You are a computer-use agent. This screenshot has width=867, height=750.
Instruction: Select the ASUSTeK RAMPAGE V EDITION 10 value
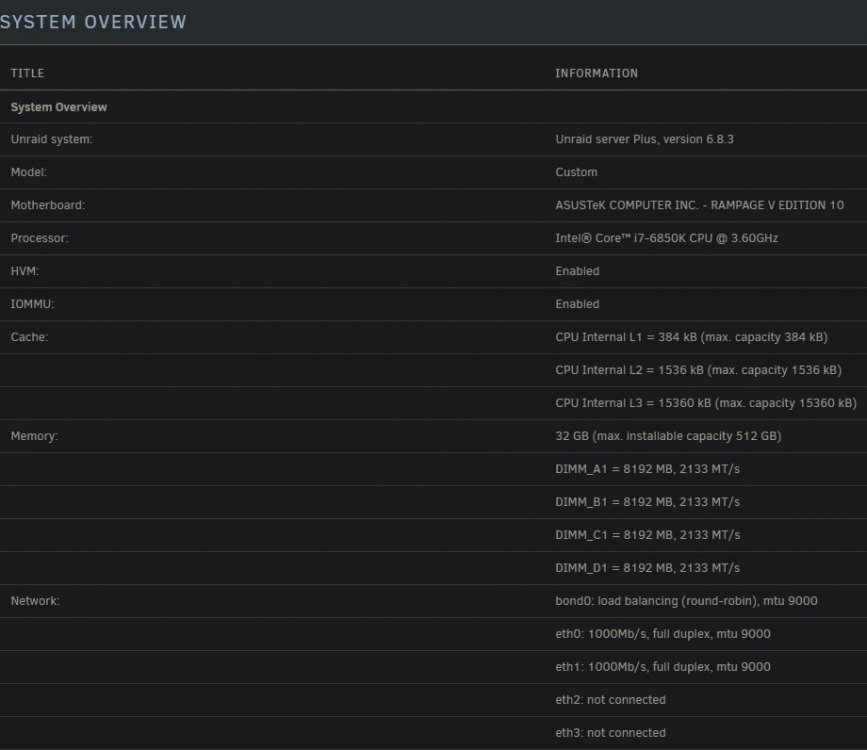699,205
